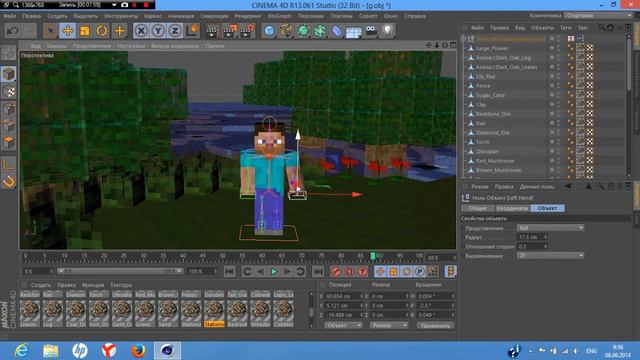Open the viewport Камеры menu
Screen dimensions: 640x360
tap(57, 46)
